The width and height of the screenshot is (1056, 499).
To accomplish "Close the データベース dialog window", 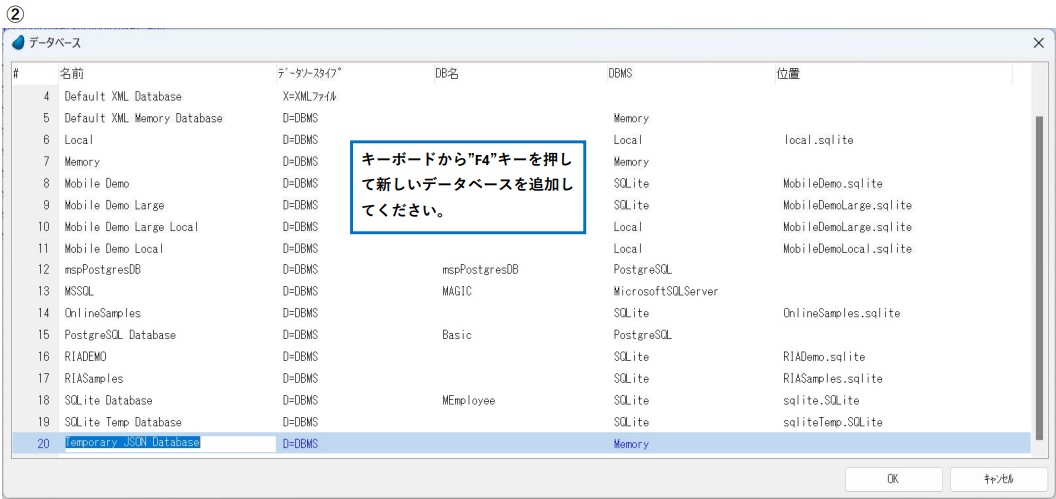I will (x=1038, y=45).
